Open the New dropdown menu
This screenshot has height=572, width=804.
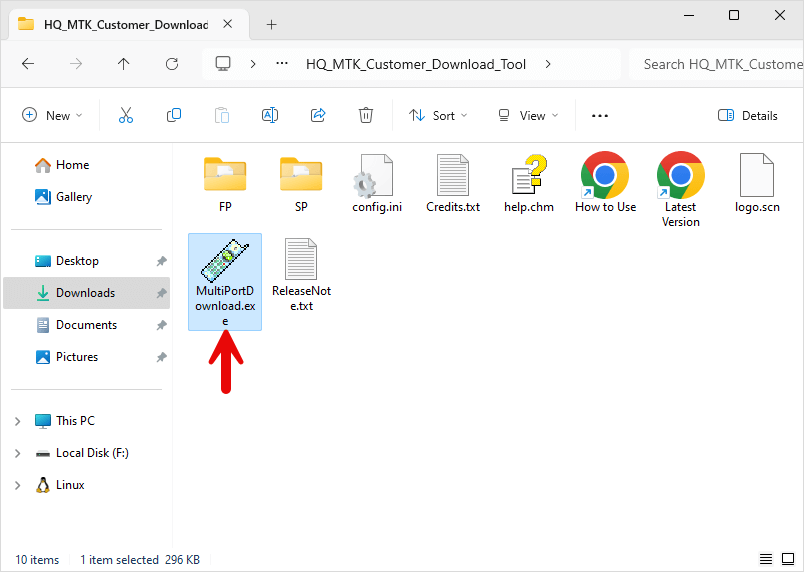pos(53,115)
